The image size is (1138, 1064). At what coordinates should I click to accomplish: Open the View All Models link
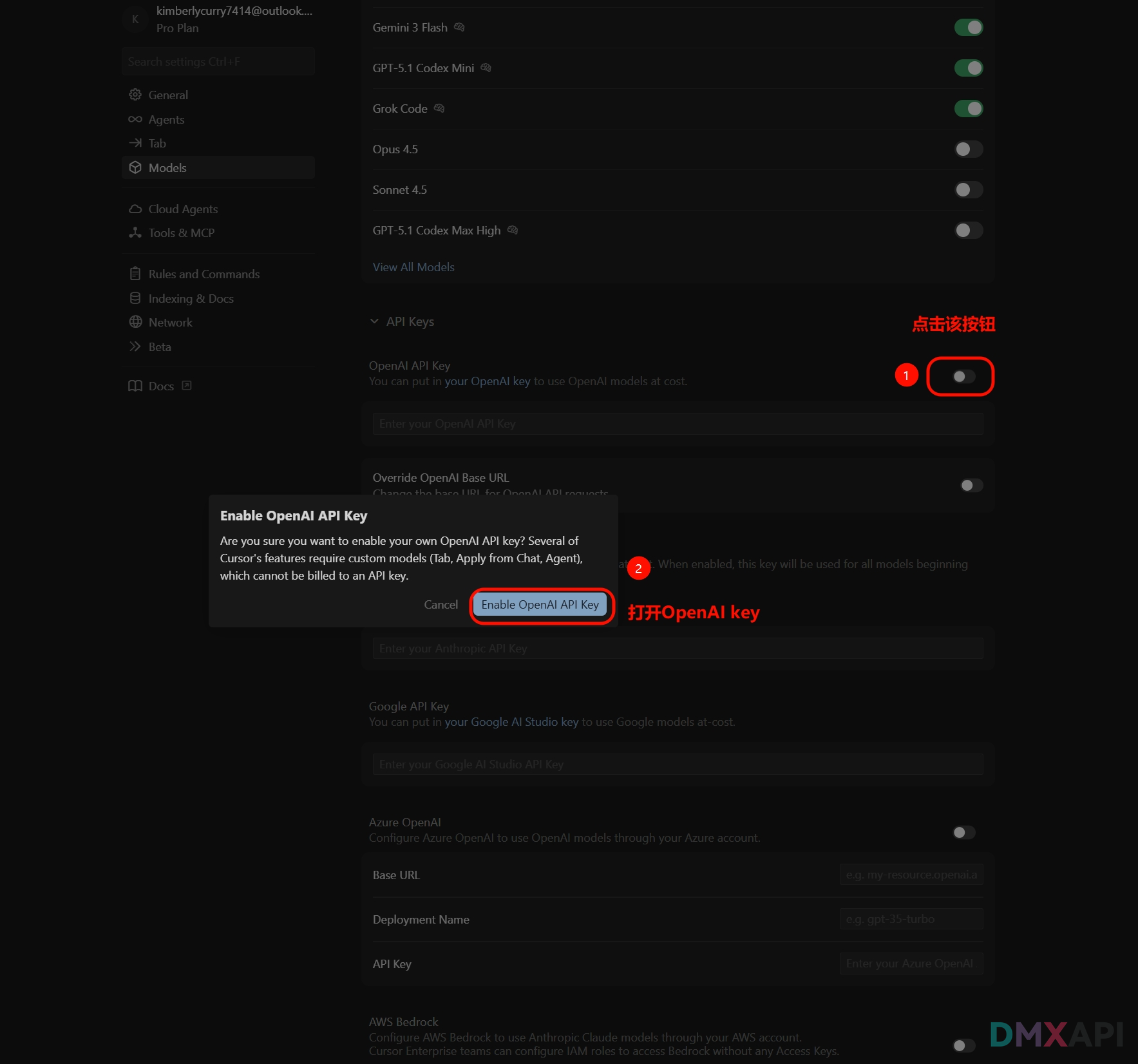coord(413,267)
